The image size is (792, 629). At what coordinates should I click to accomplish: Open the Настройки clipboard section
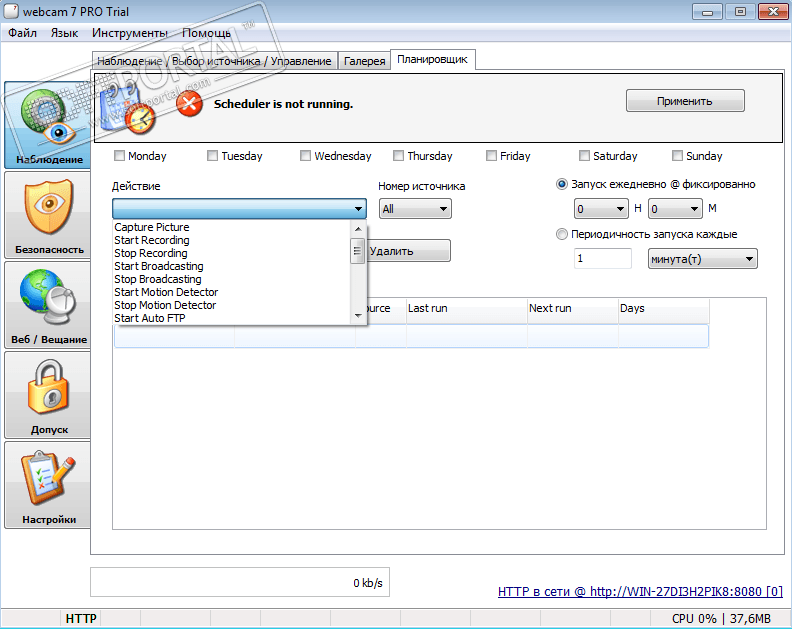48,485
